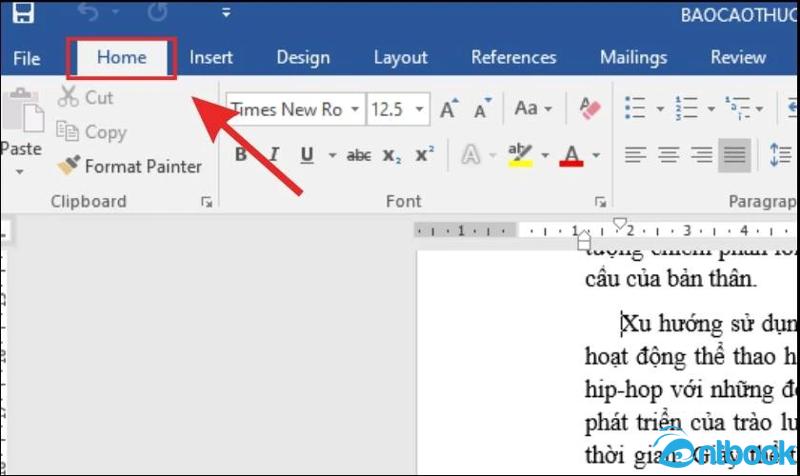
Task: Open the Clipboard pane launcher
Action: (x=207, y=202)
